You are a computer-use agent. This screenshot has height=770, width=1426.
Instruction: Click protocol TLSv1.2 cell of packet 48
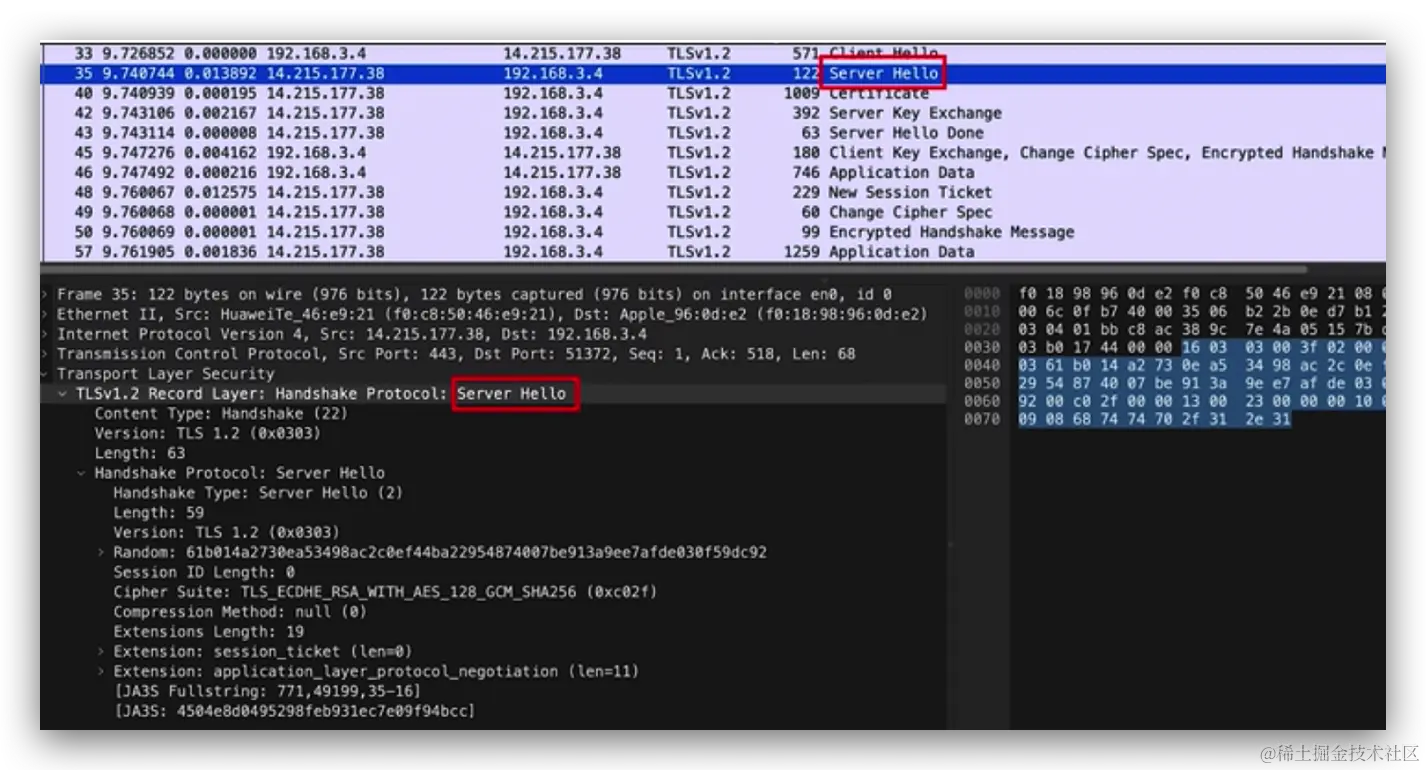699,192
